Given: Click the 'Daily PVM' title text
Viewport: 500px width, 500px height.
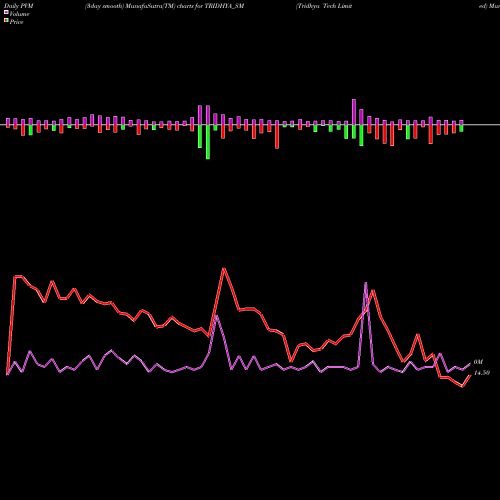Looking at the screenshot, I should tap(19, 6).
